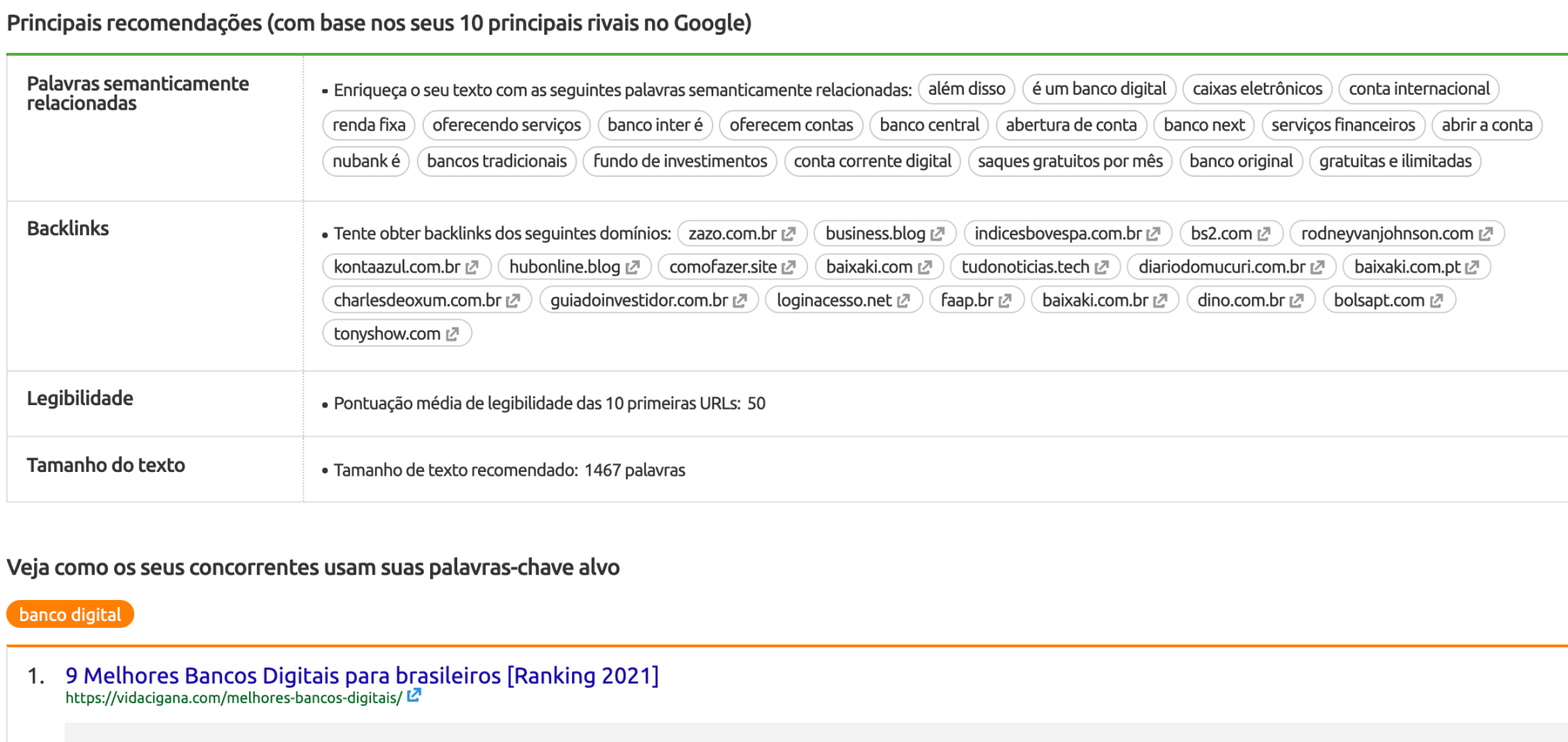This screenshot has height=742, width=1568.
Task: Click the 'serviços financeiros' keyword tag
Action: [x=1343, y=125]
